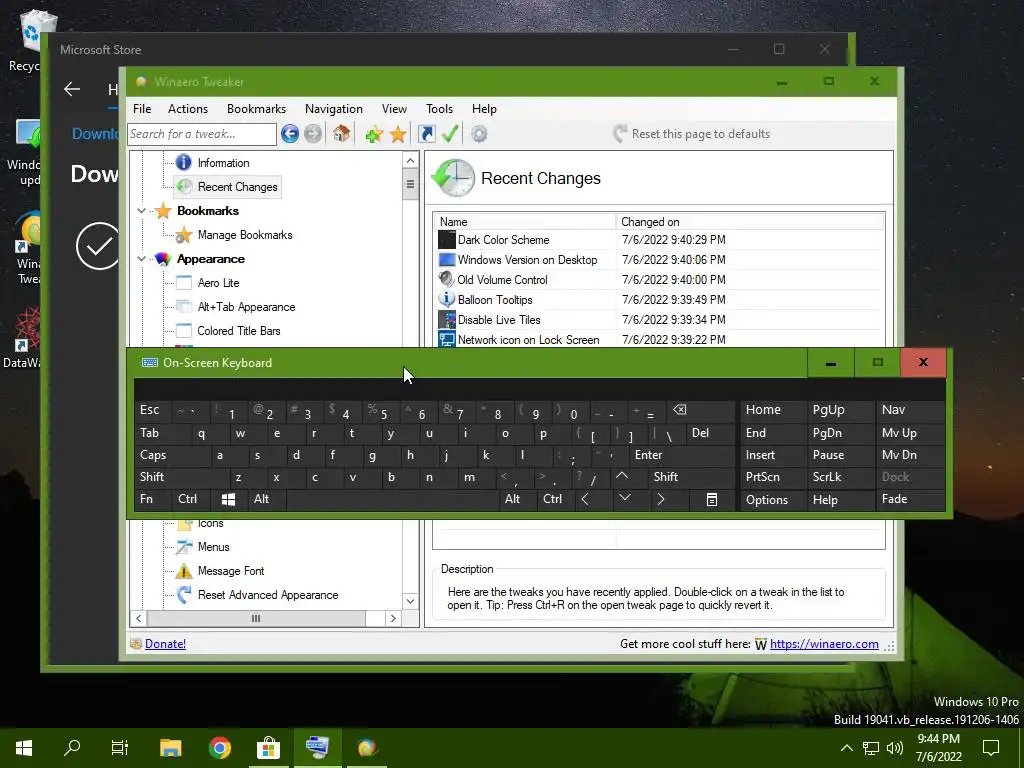This screenshot has width=1024, height=768.
Task: Select Aero Lite tweak
Action: pyautogui.click(x=218, y=283)
